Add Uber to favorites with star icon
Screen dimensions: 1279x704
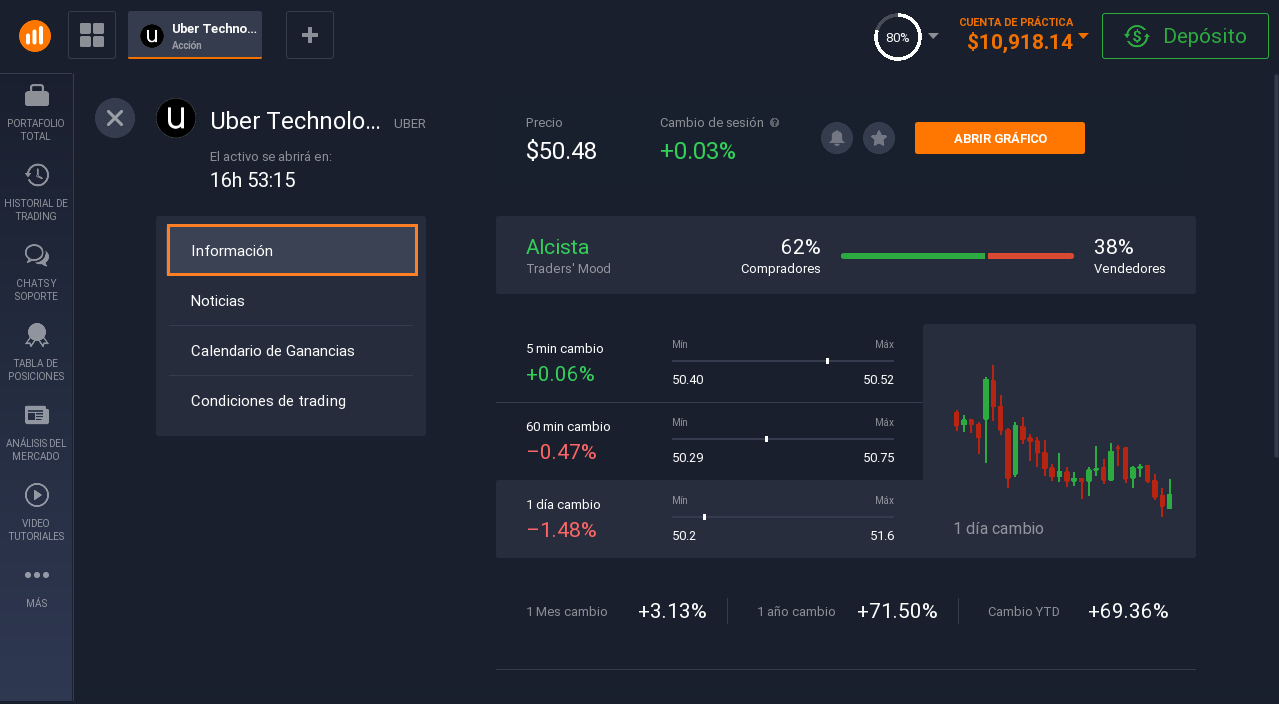coord(879,138)
